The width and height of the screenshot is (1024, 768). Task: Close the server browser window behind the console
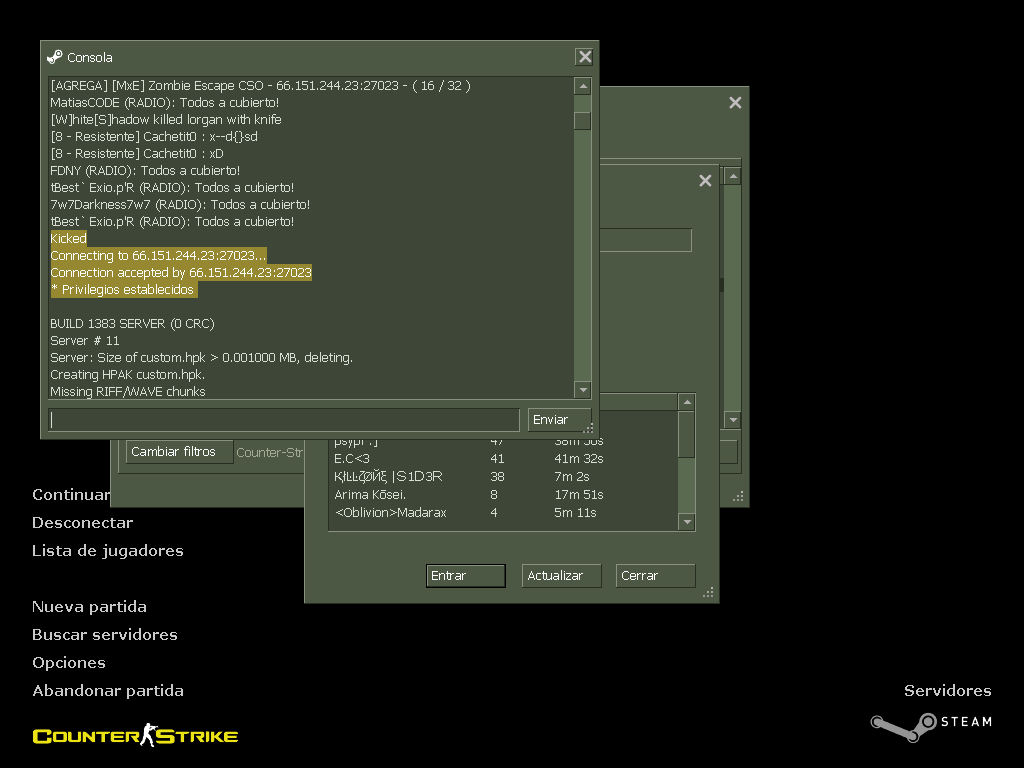pyautogui.click(x=735, y=103)
